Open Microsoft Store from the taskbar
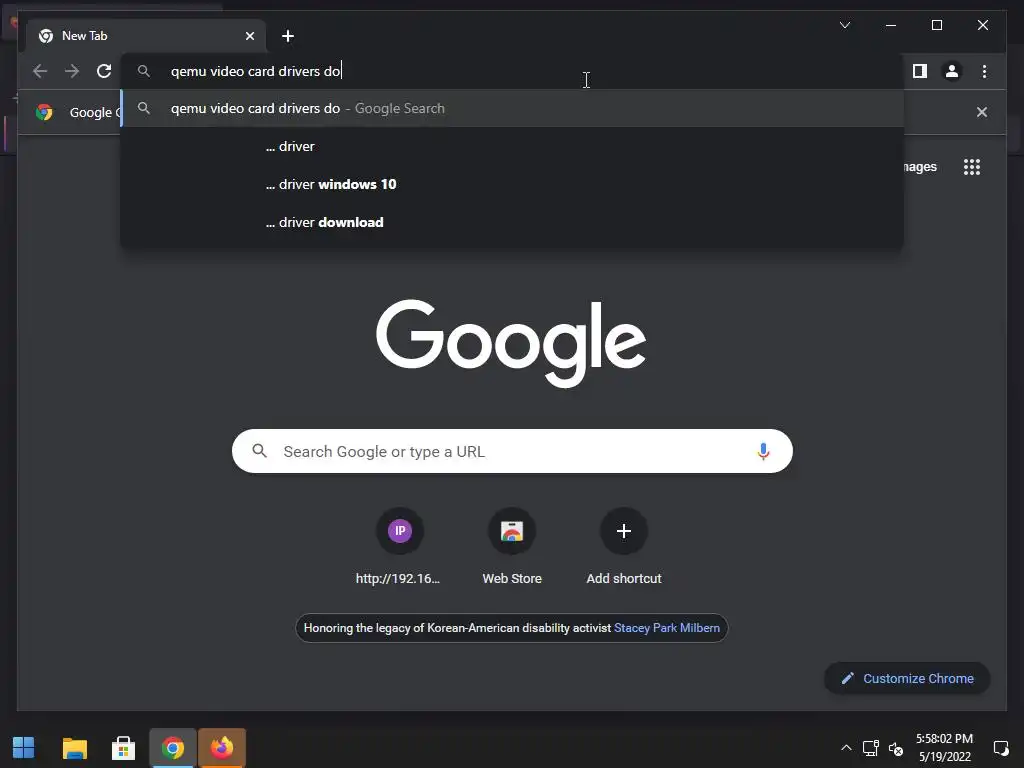 [123, 748]
